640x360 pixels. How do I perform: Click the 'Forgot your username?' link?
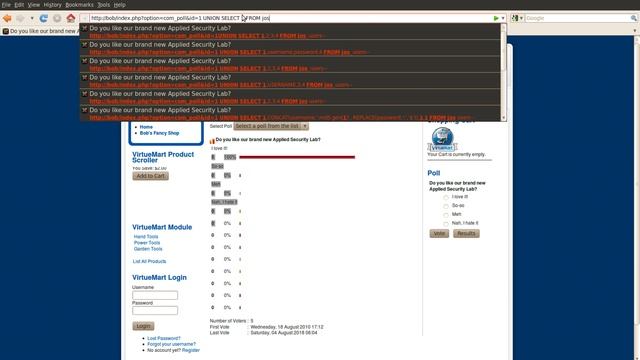[171, 344]
